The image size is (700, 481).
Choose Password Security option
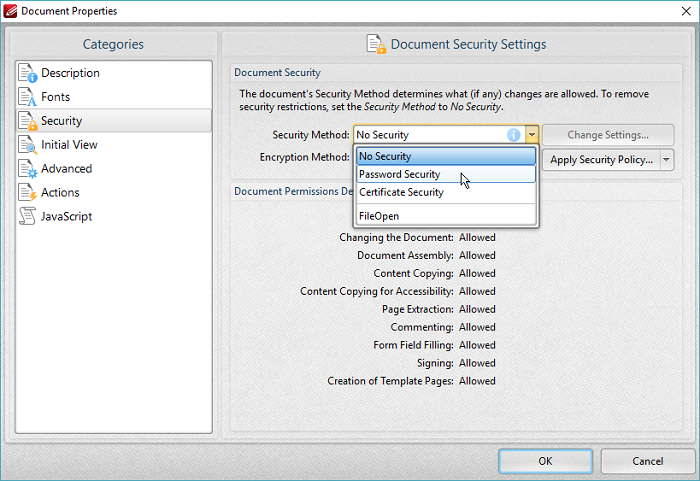coord(446,174)
